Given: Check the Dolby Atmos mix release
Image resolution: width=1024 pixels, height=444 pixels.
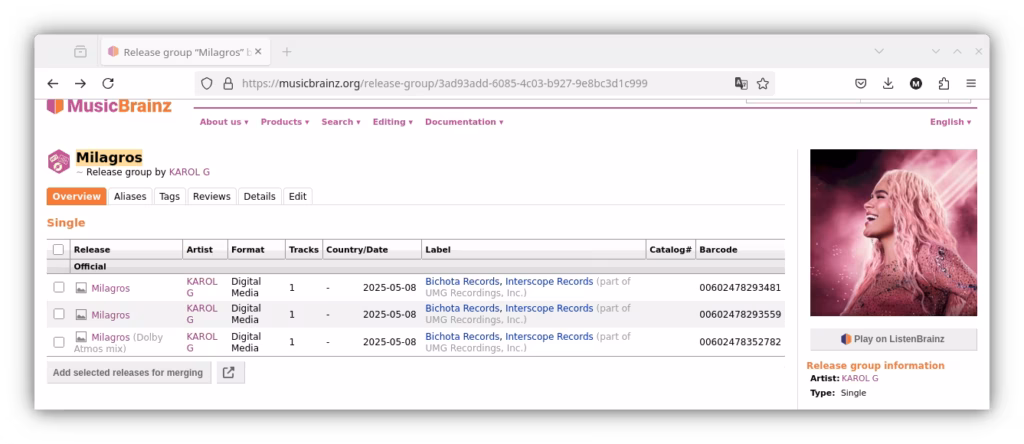Looking at the screenshot, I should coord(59,342).
